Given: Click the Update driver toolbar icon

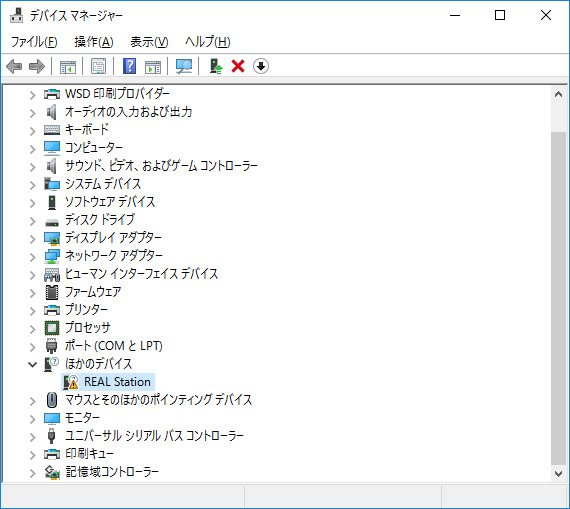Looking at the screenshot, I should click(216, 66).
